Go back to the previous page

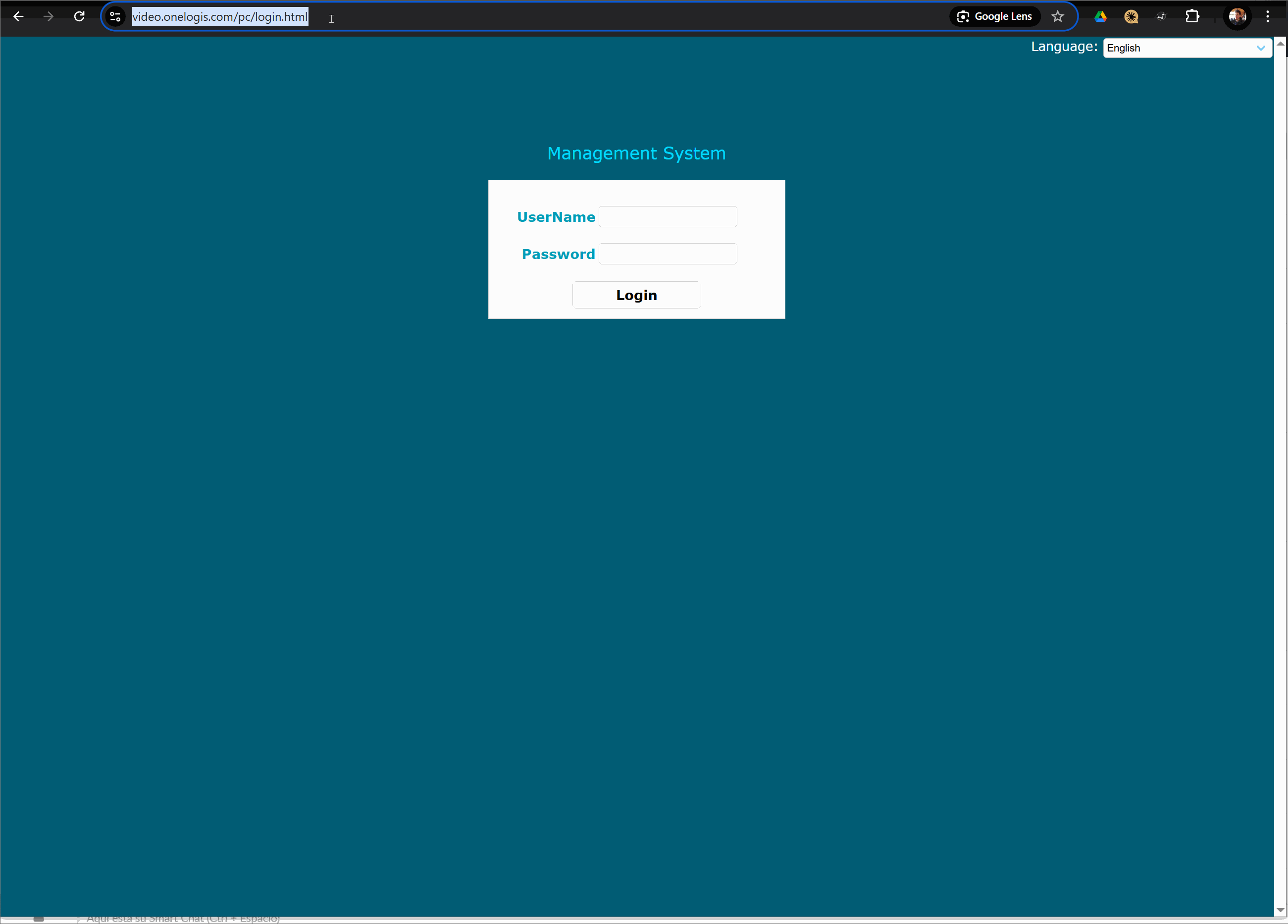pos(18,16)
